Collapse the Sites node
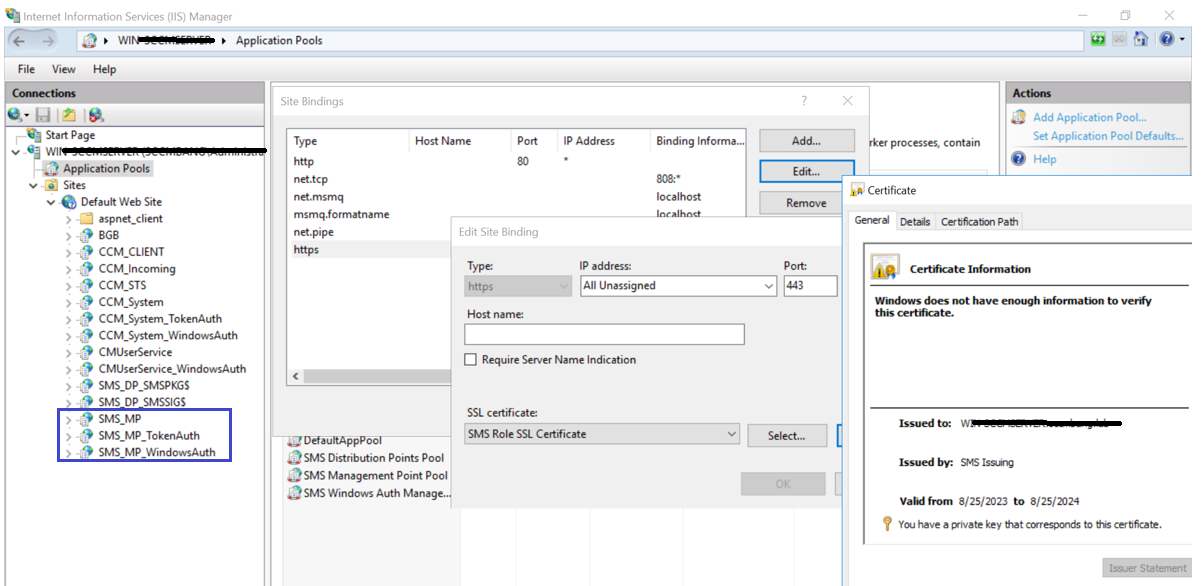 click(34, 185)
